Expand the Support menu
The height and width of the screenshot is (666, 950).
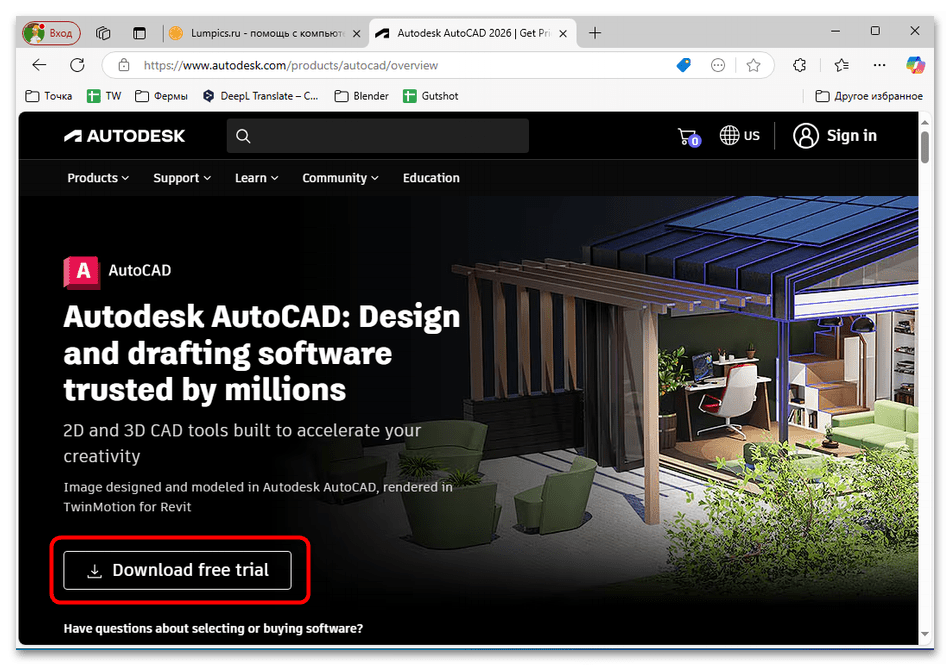[182, 178]
